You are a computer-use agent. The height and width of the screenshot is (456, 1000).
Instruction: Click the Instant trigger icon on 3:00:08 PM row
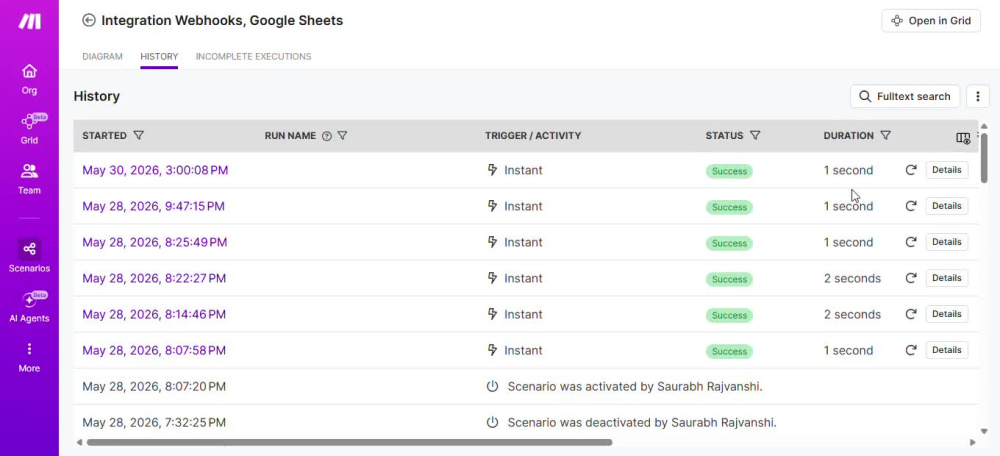492,170
